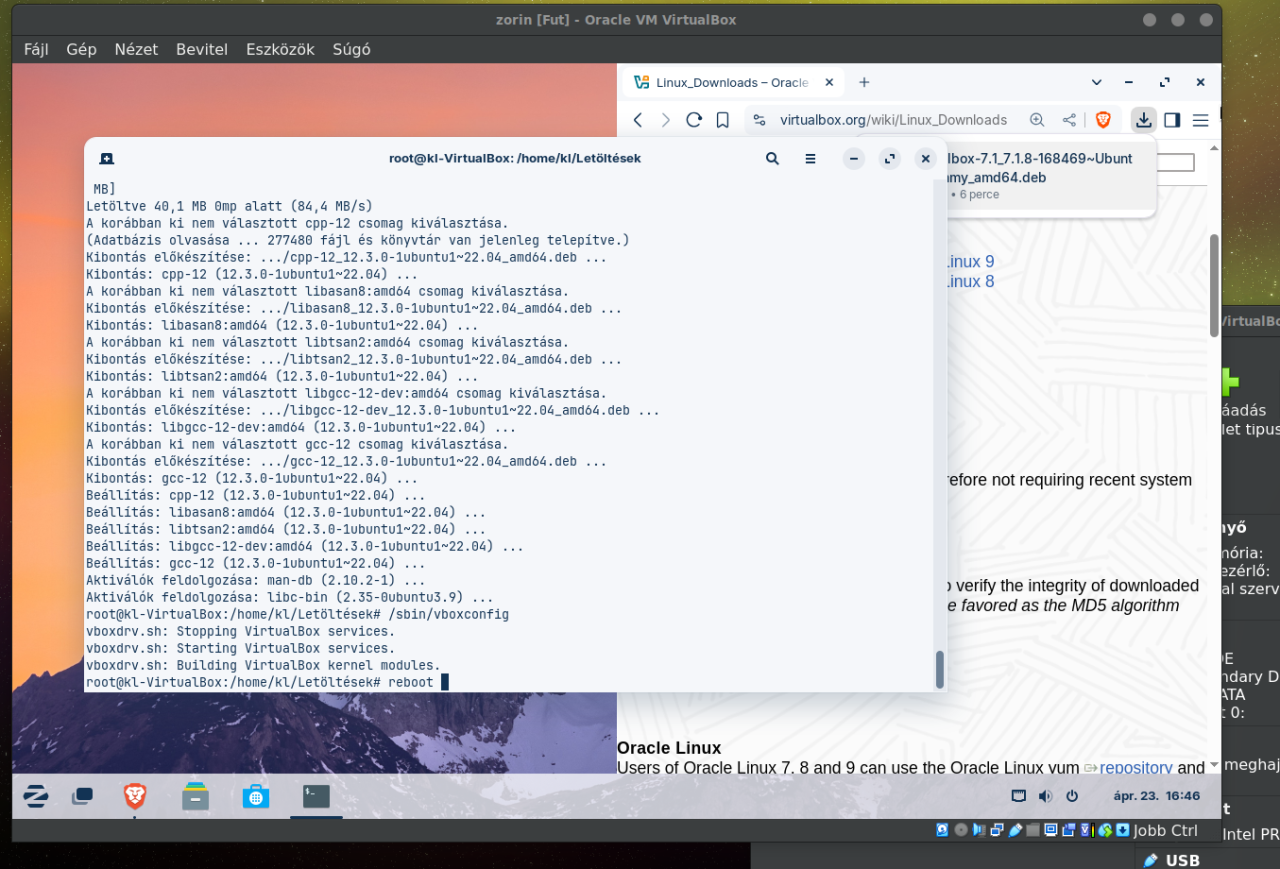Click VirtualBox optical disc status icon
Screen dimensions: 1280x869
961,830
